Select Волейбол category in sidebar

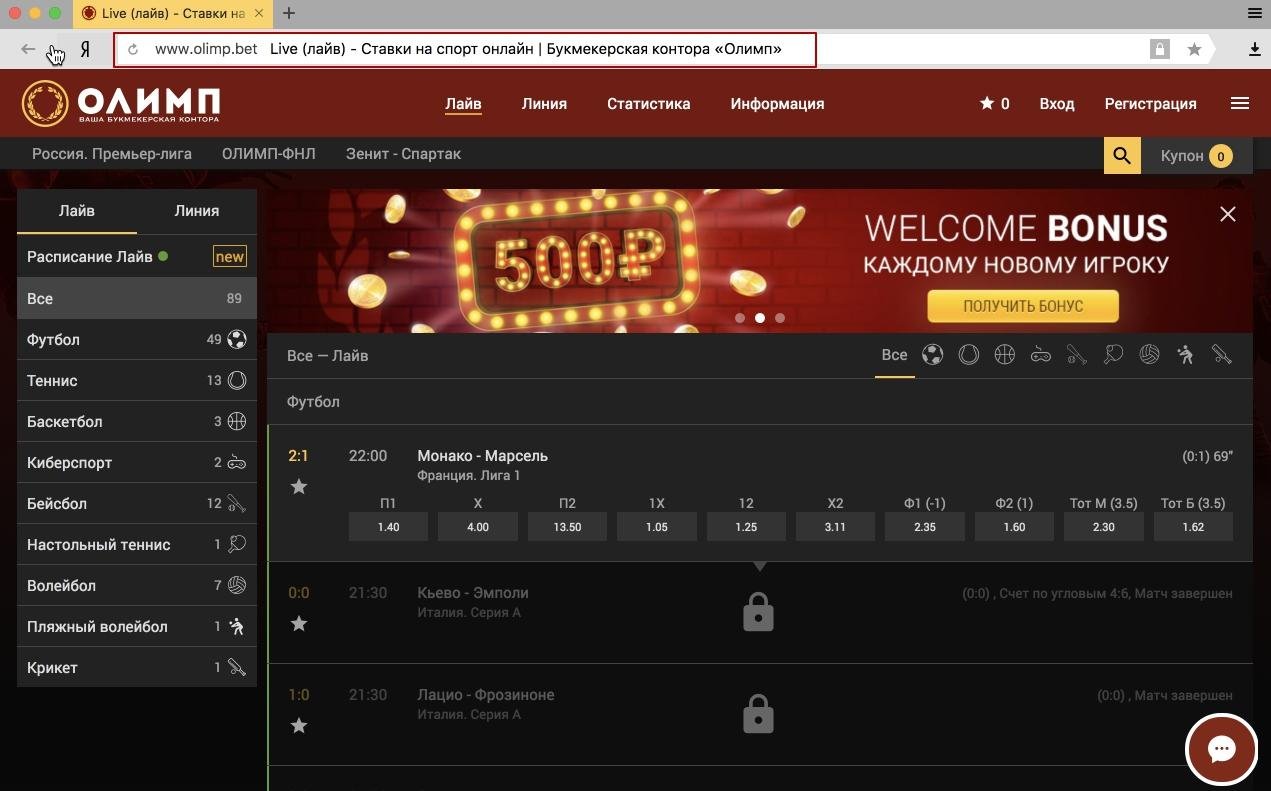pyautogui.click(x=137, y=585)
